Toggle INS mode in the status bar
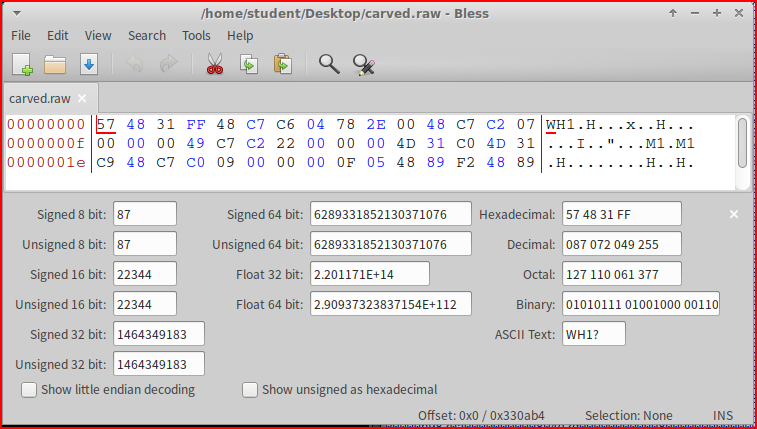This screenshot has height=429, width=757. (722, 415)
